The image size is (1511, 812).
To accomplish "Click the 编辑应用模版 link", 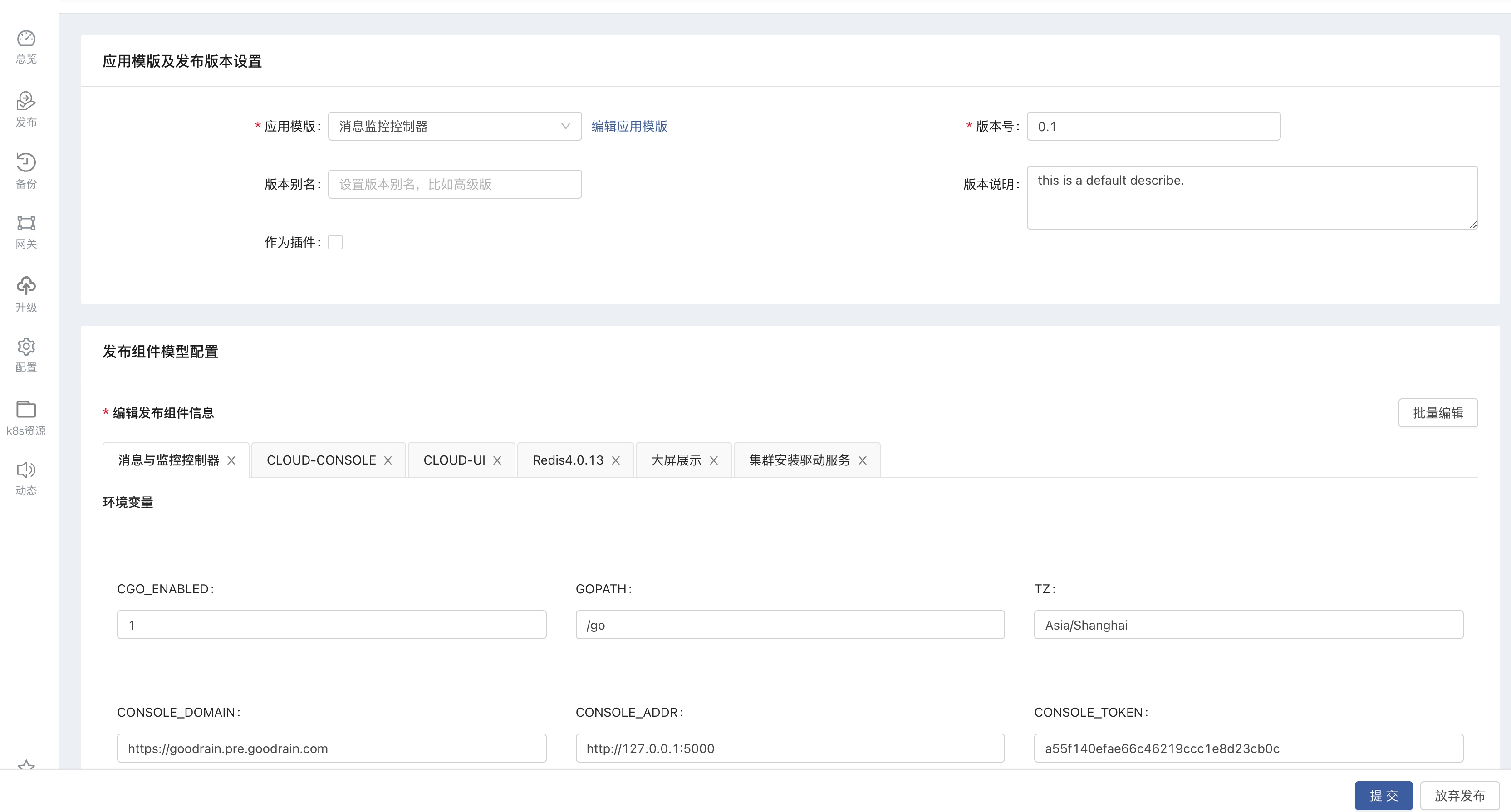I will (x=629, y=126).
